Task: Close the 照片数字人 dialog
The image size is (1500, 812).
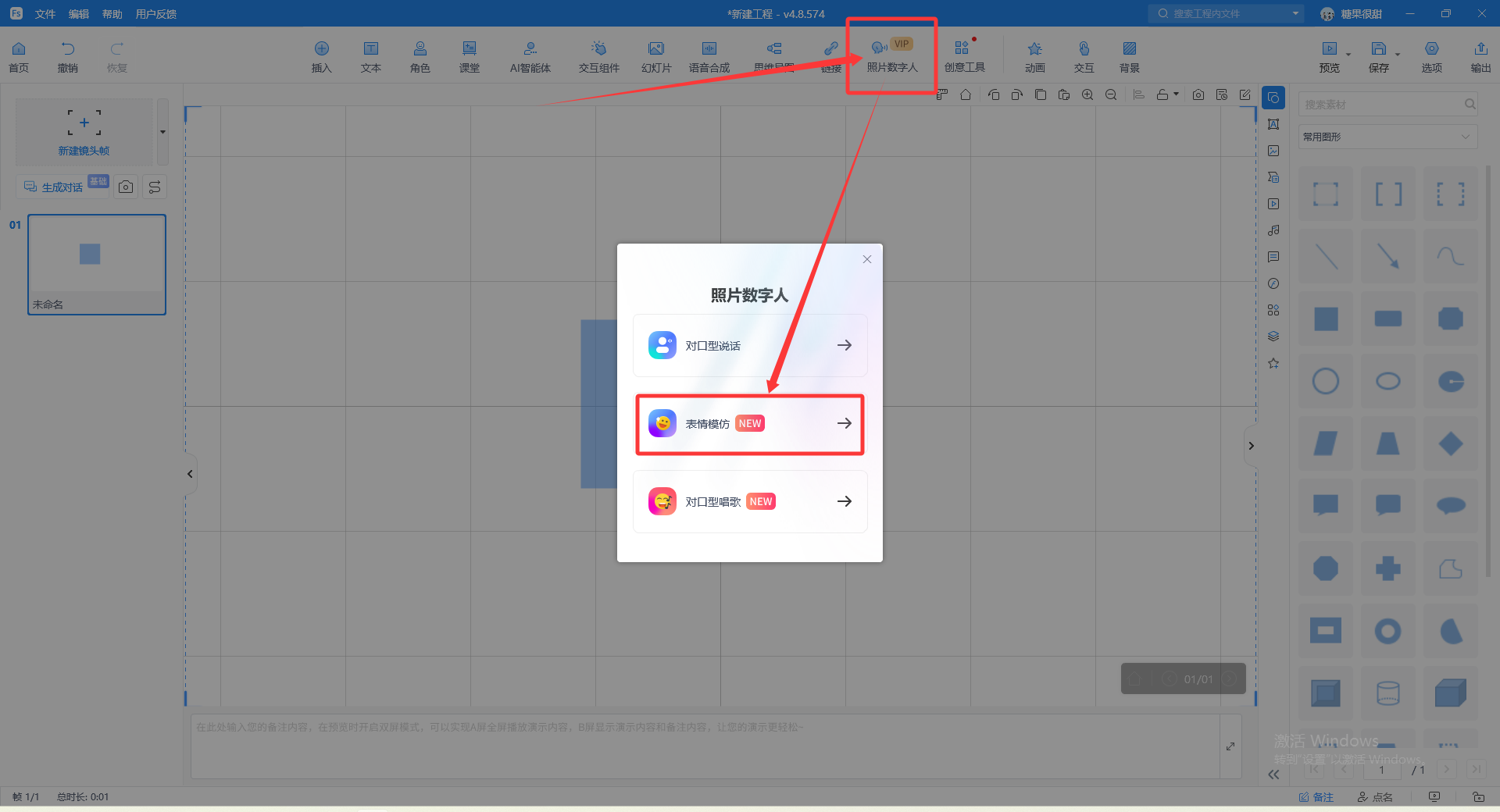Action: [866, 259]
